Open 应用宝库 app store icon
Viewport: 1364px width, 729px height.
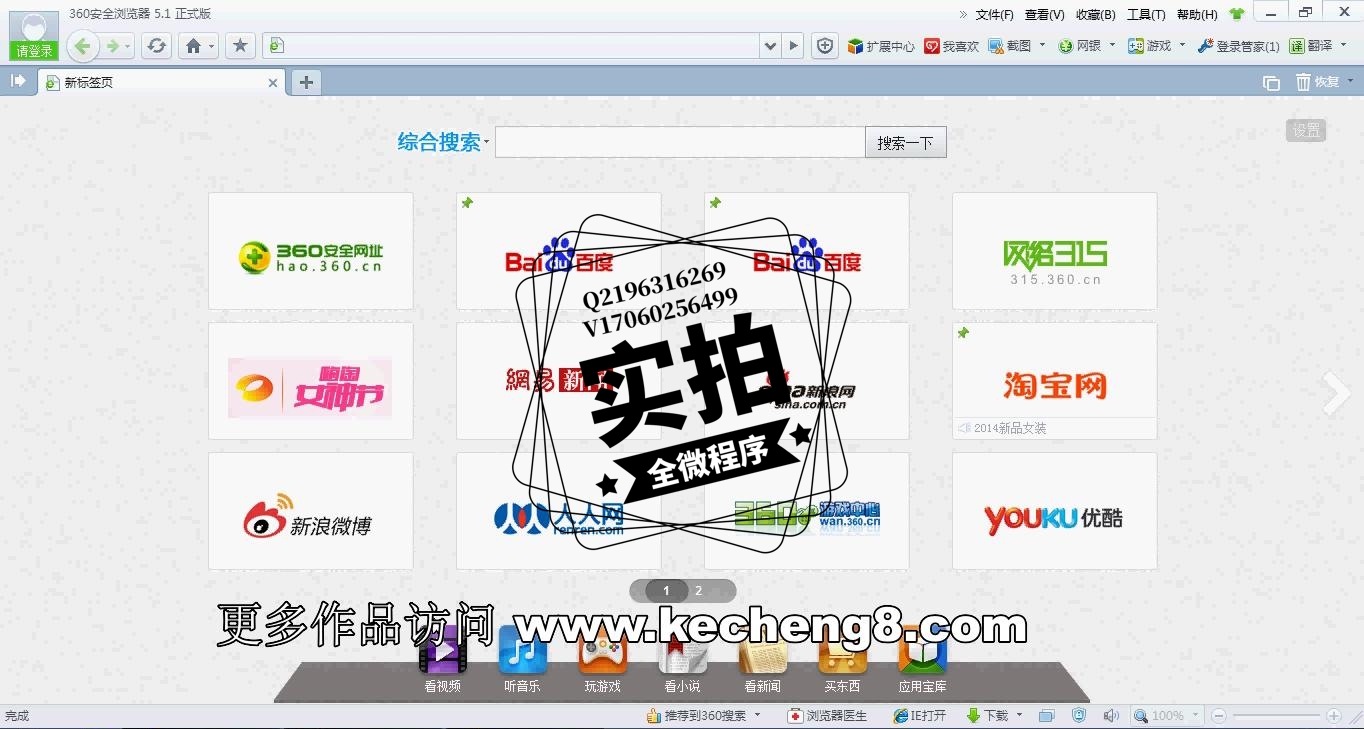[923, 659]
